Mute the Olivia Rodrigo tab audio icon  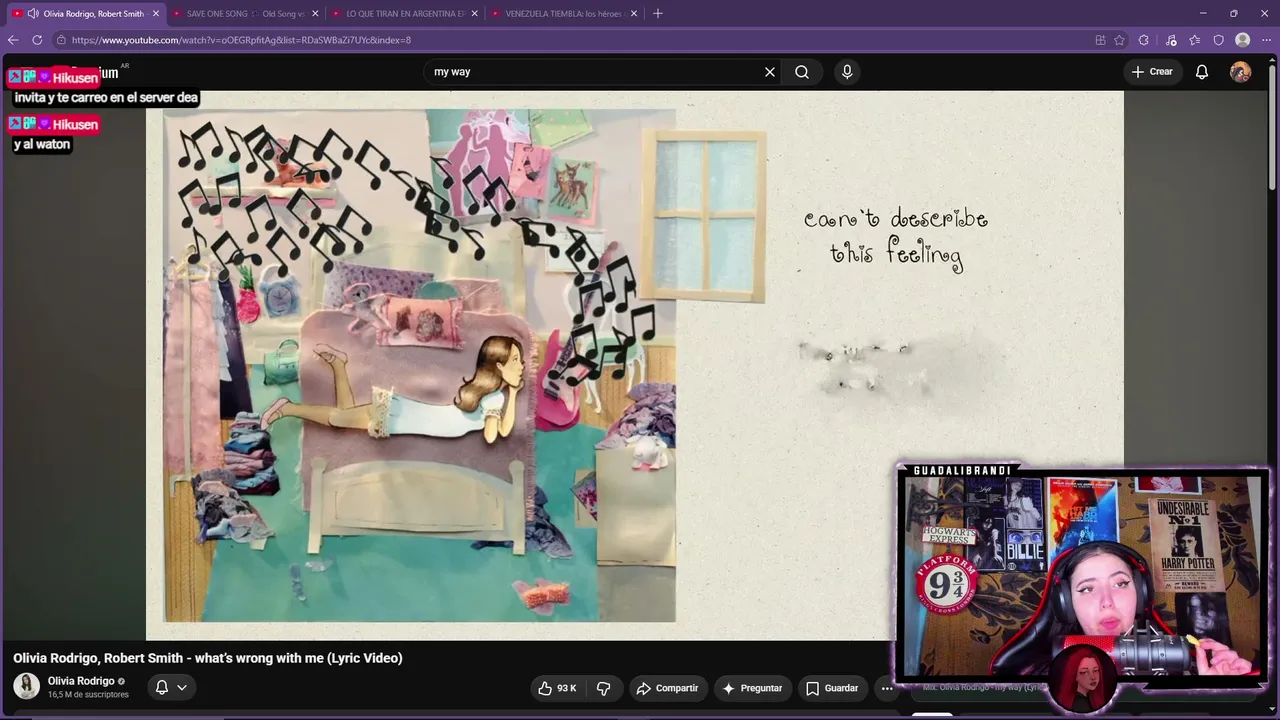pos(33,14)
